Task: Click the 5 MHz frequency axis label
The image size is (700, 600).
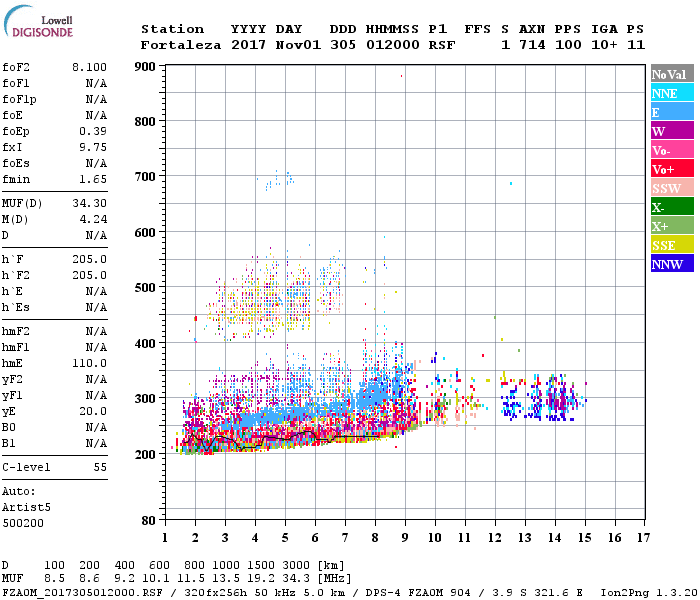Action: (285, 538)
